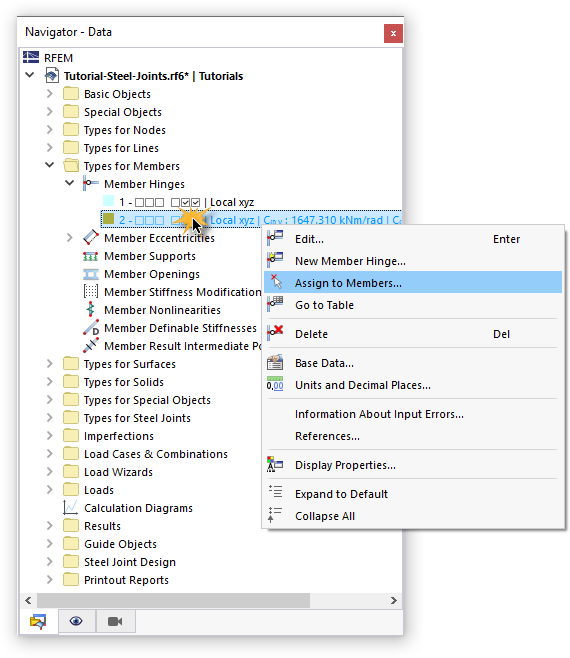The width and height of the screenshot is (570, 658).
Task: Click the Display Properties icon
Action: pyautogui.click(x=275, y=465)
